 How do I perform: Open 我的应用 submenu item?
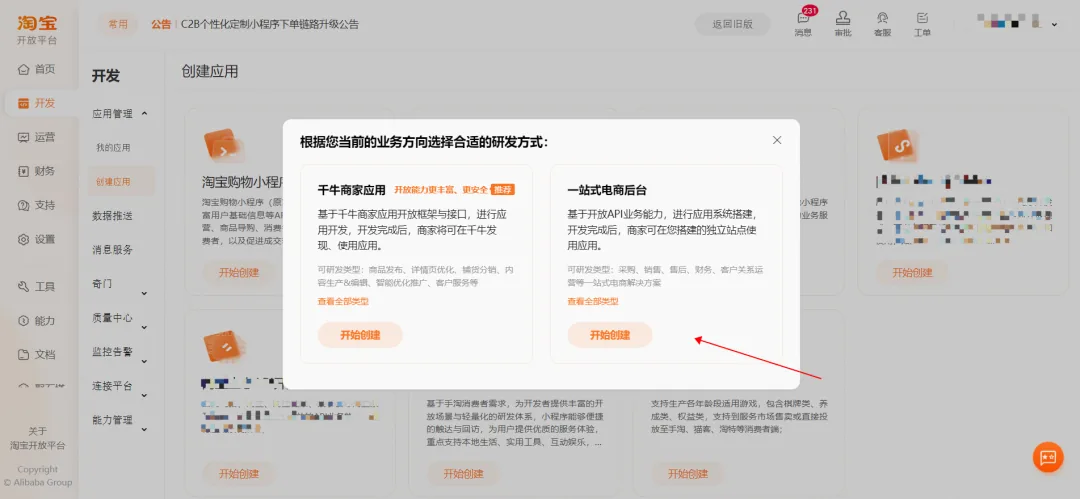click(x=113, y=147)
